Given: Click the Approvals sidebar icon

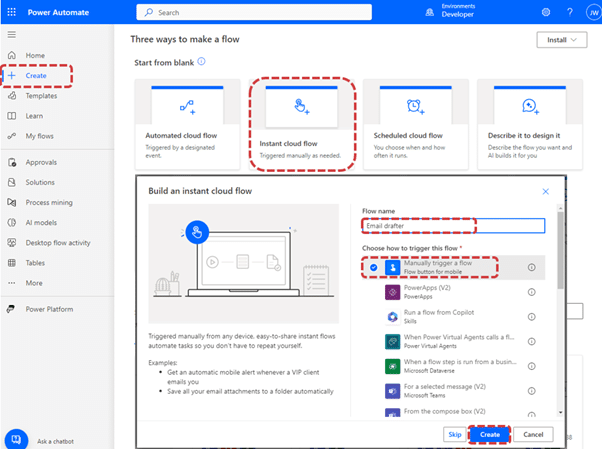Looking at the screenshot, I should pyautogui.click(x=12, y=162).
